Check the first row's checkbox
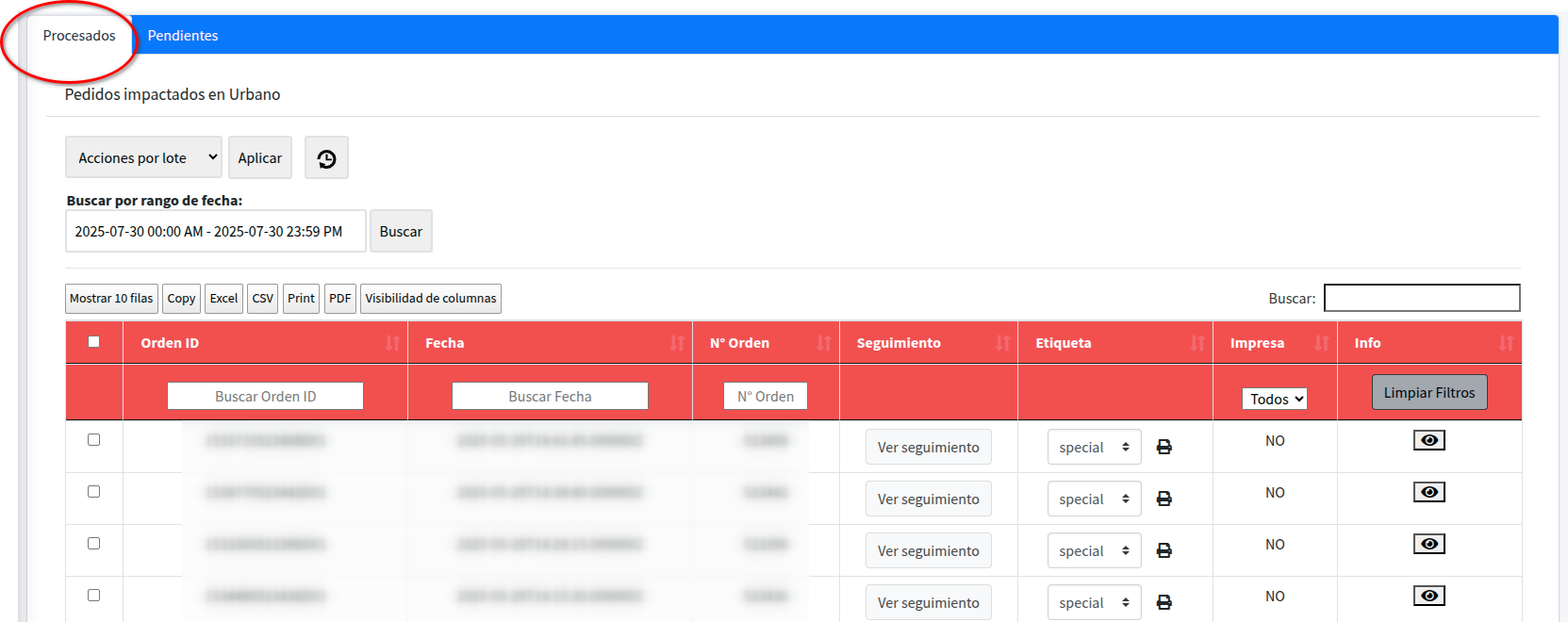The height and width of the screenshot is (622, 1568). click(x=93, y=440)
